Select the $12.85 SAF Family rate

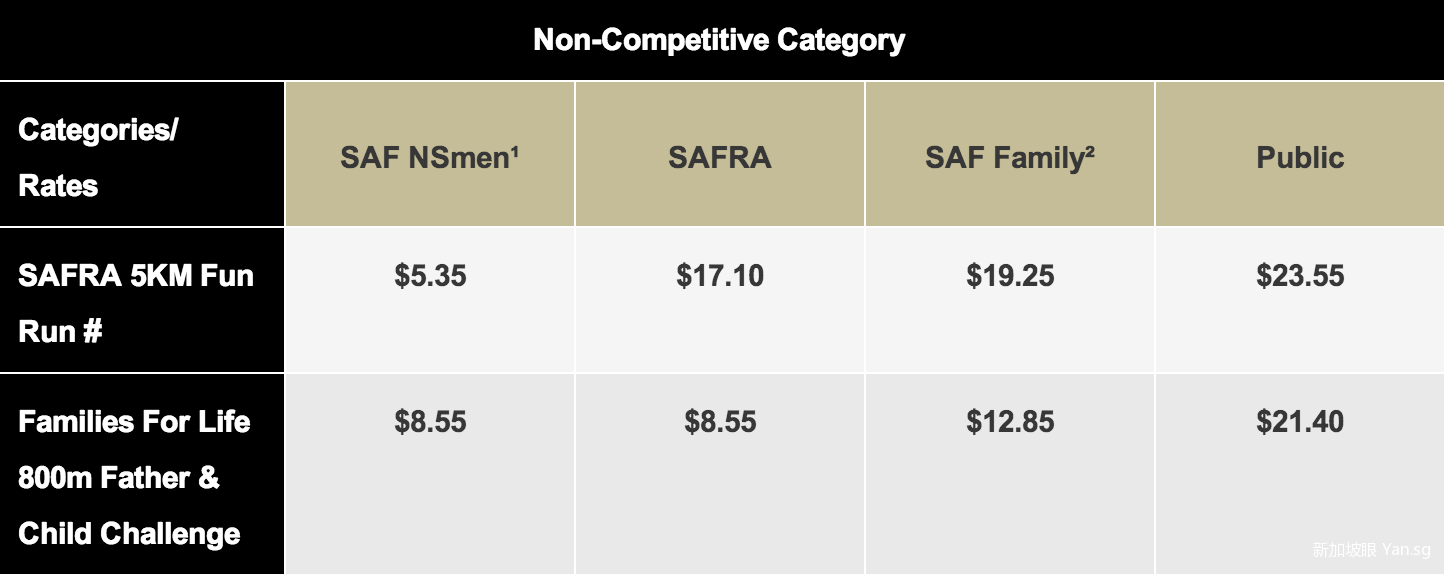pyautogui.click(x=1010, y=422)
